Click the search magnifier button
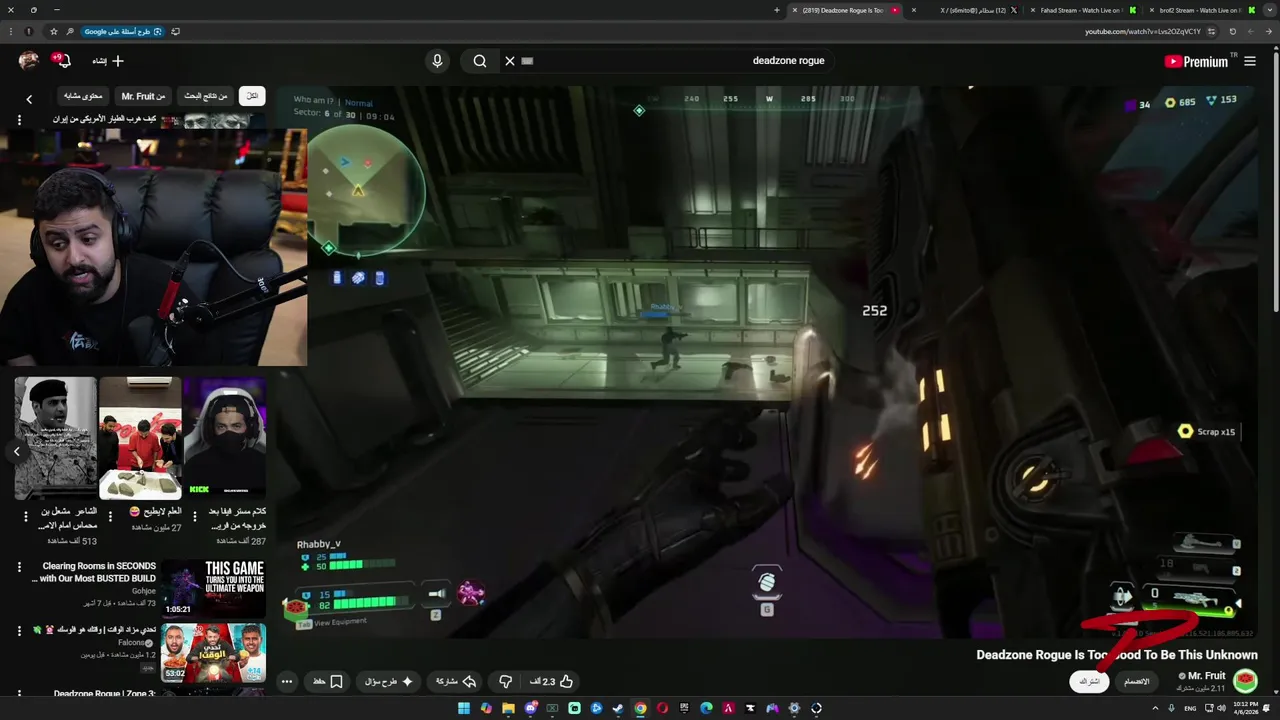The image size is (1280, 720). click(x=480, y=61)
